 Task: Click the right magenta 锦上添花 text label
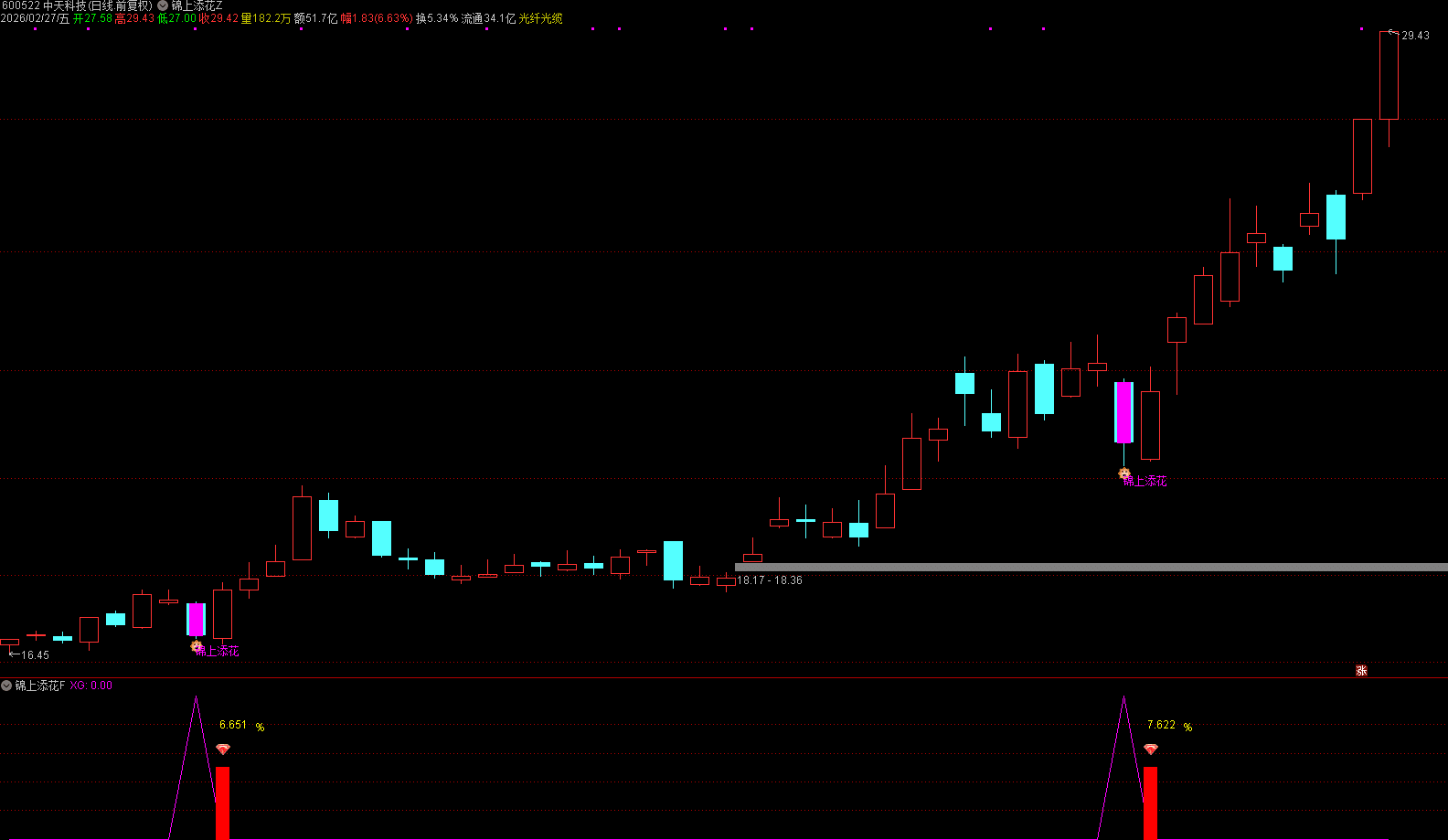pos(1146,481)
